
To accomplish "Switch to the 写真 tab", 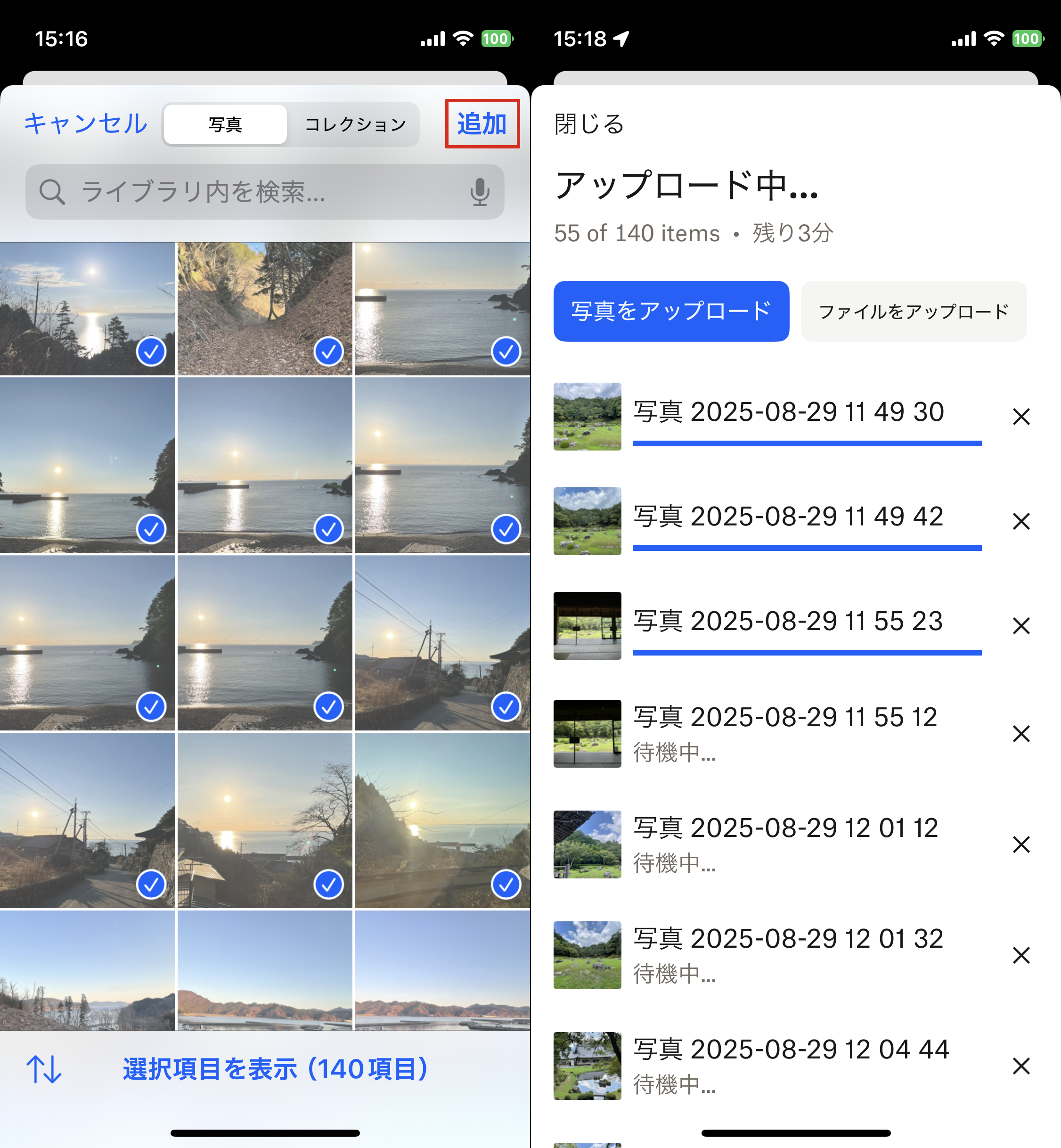I will tap(225, 124).
